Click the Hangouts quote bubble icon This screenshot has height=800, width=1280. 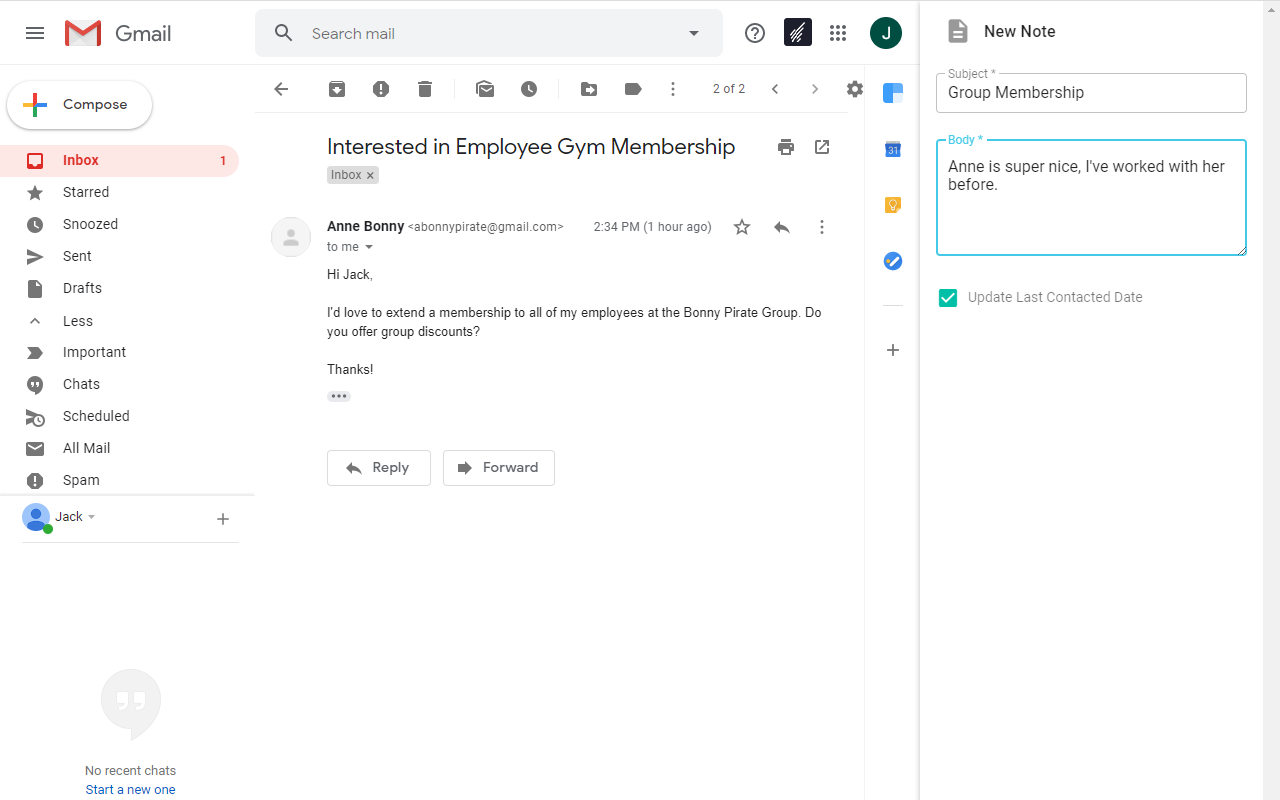tap(131, 704)
